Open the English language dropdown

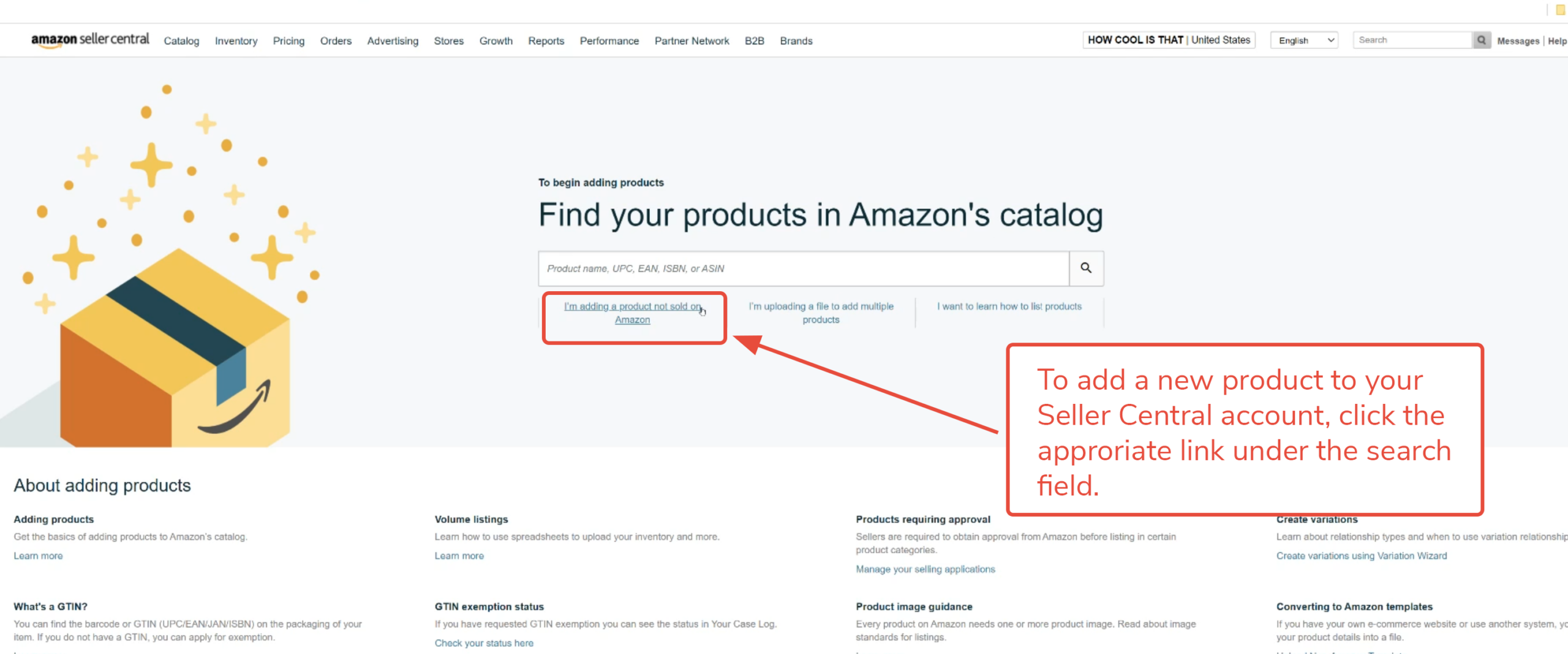[1305, 40]
